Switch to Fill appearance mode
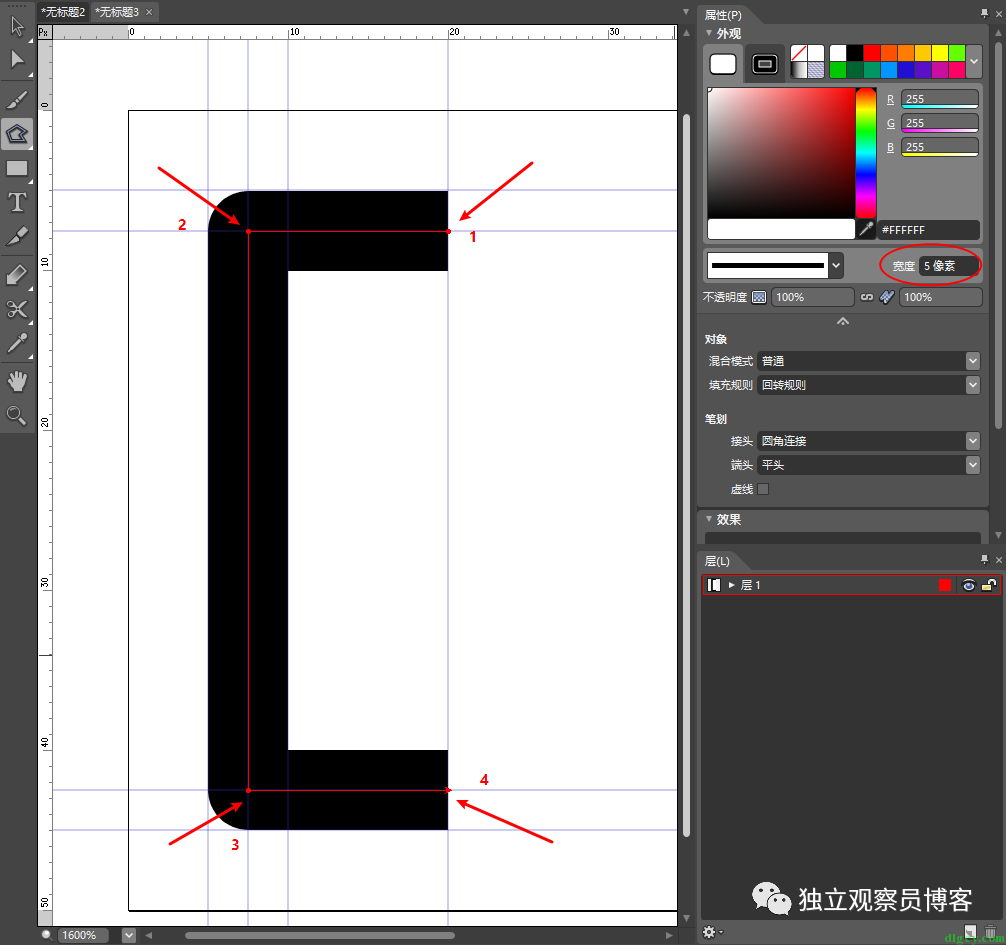The width and height of the screenshot is (1006, 945). [x=723, y=64]
